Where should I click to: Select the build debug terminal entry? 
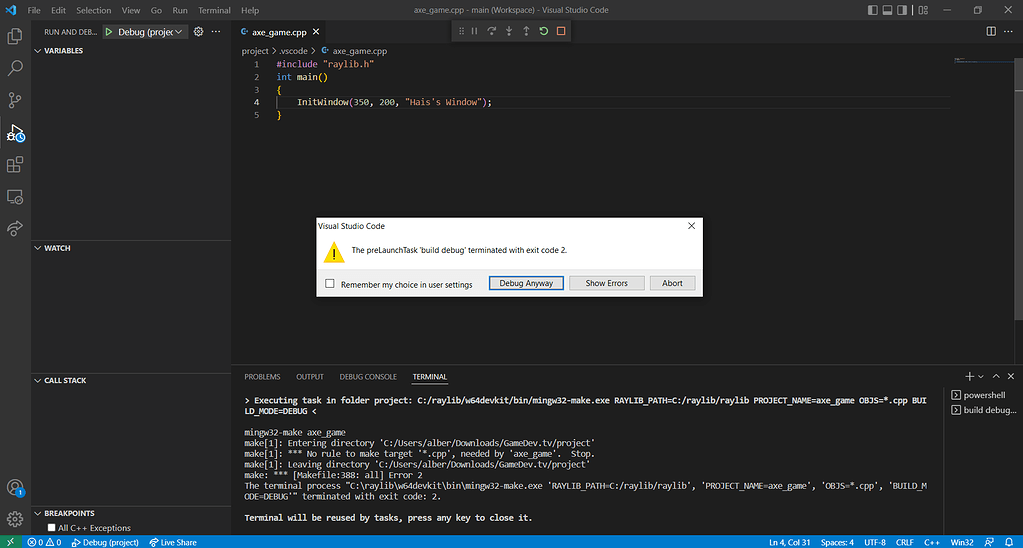point(984,410)
